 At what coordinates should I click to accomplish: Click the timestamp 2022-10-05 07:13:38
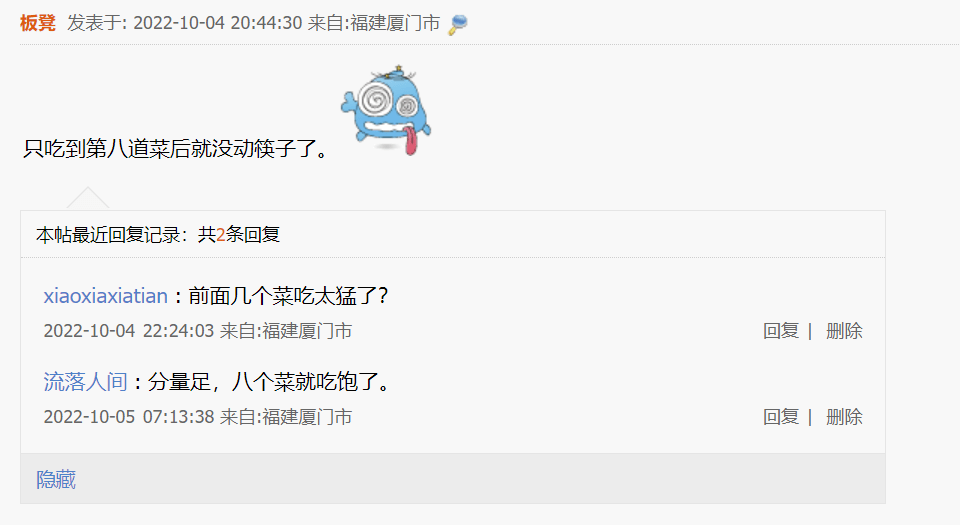[129, 417]
